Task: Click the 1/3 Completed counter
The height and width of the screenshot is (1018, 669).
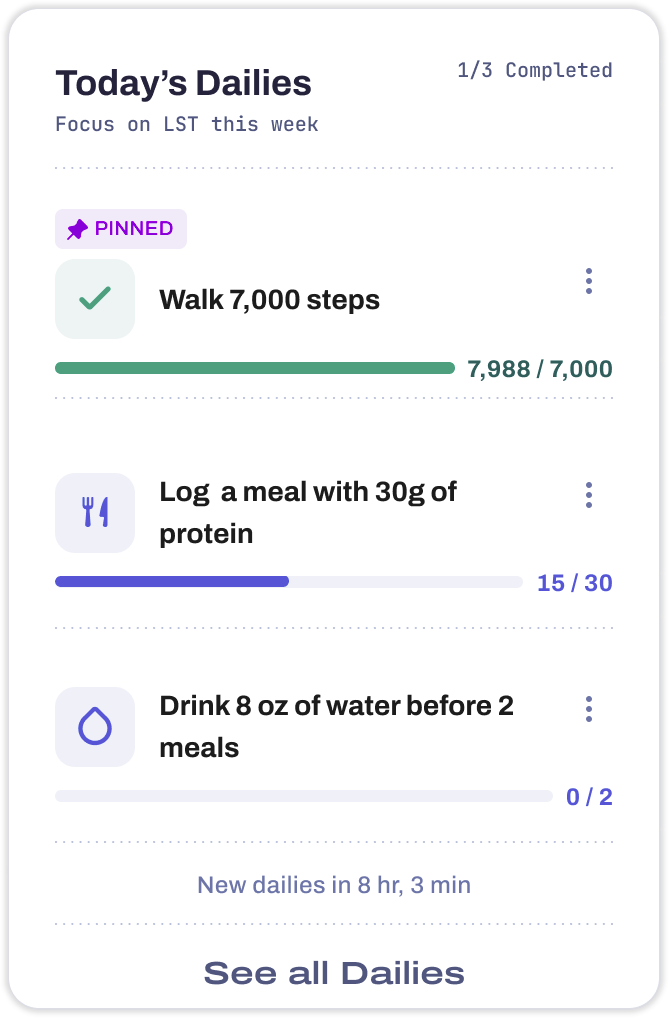Action: coord(535,70)
